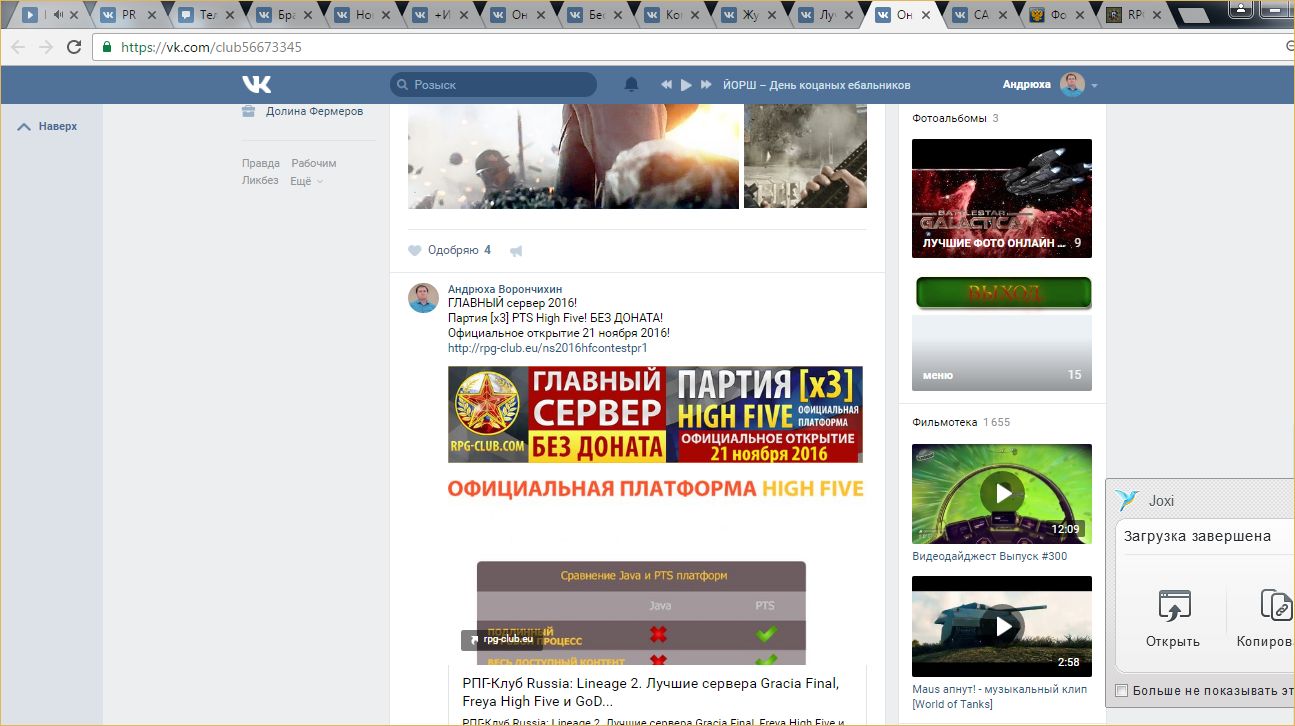Open the Долина Фермеров sidebar item
Screen dimensions: 1295x726
pyautogui.click(x=313, y=111)
